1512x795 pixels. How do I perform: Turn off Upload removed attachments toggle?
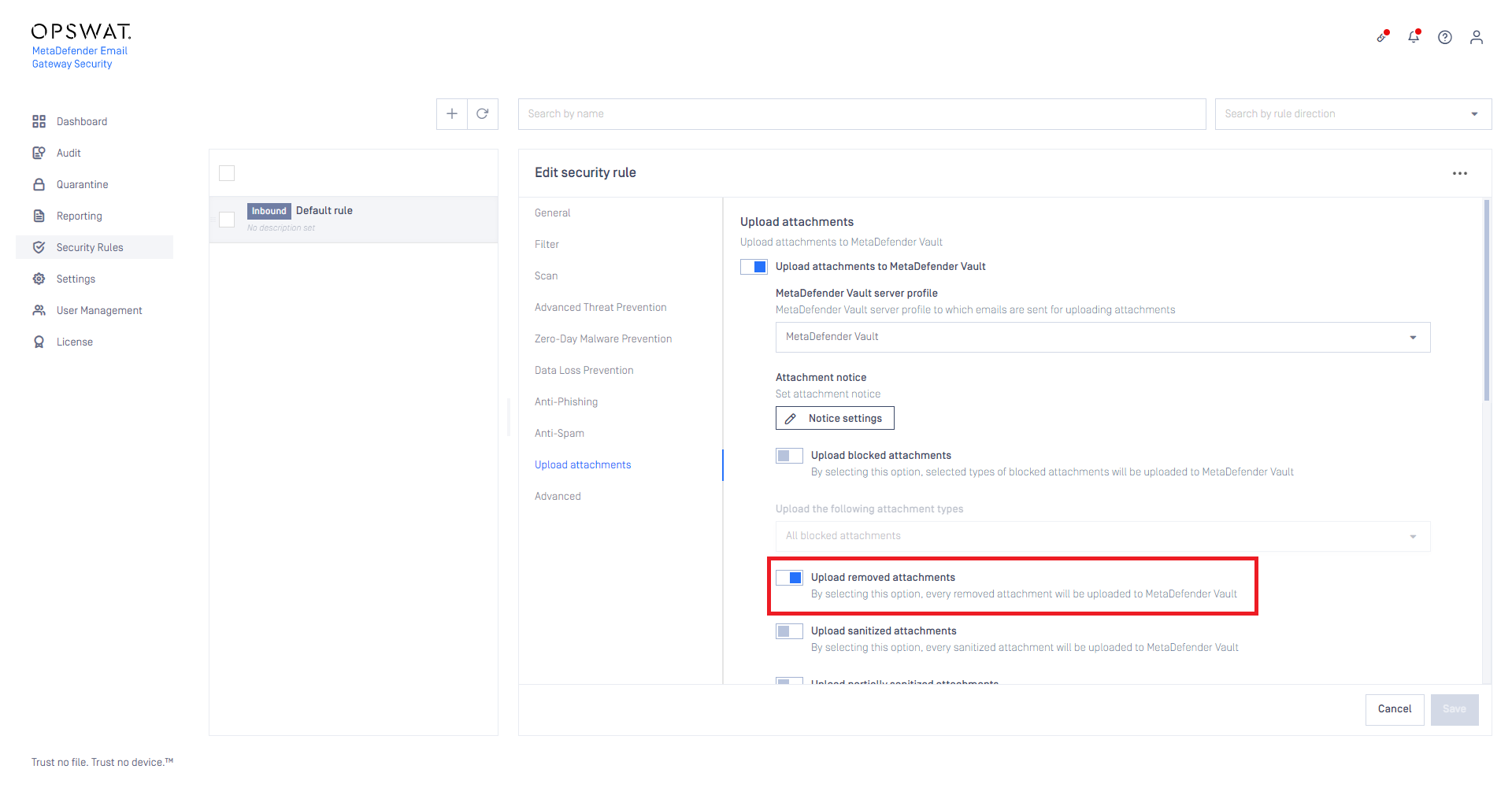[789, 578]
